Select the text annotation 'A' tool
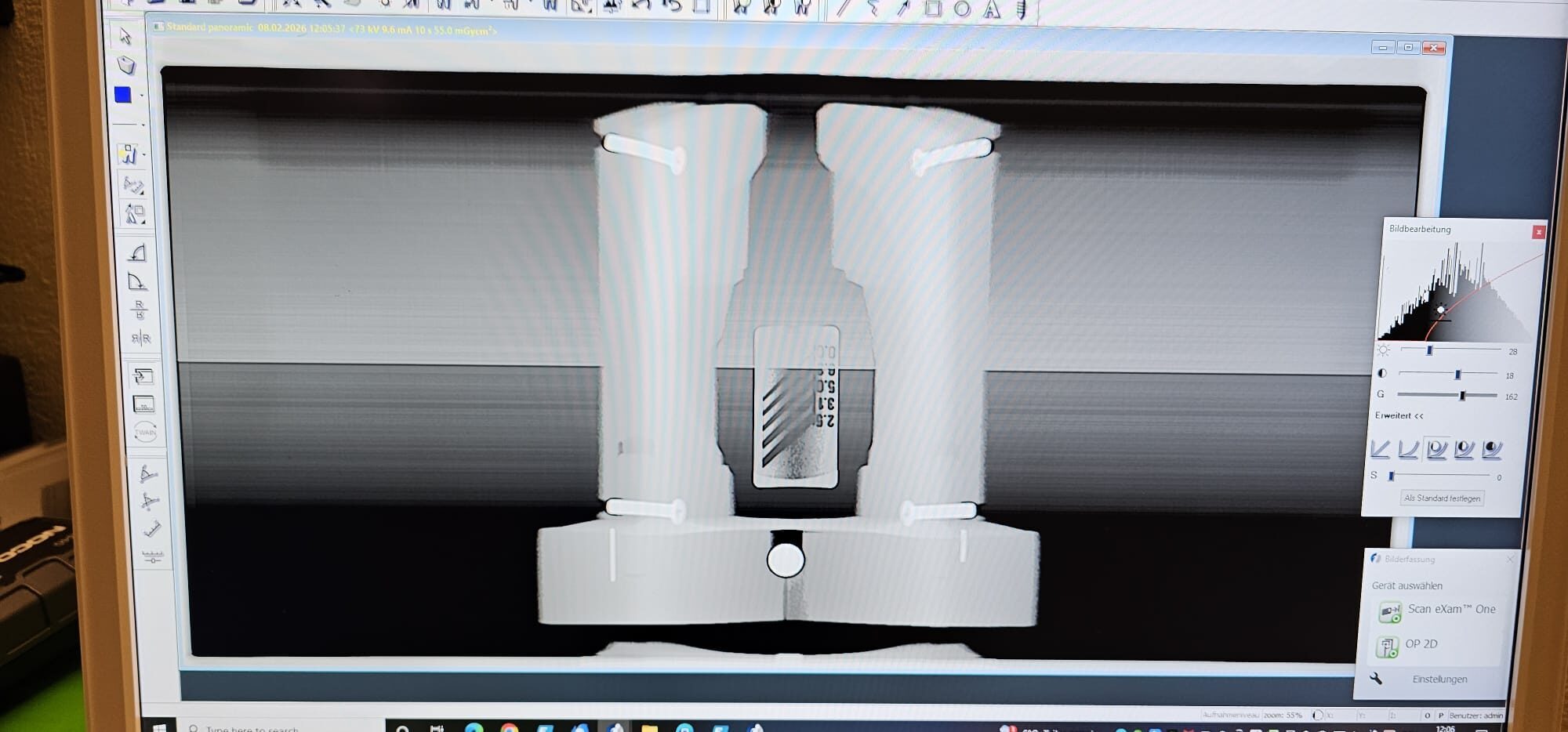1568x732 pixels. 992,9
